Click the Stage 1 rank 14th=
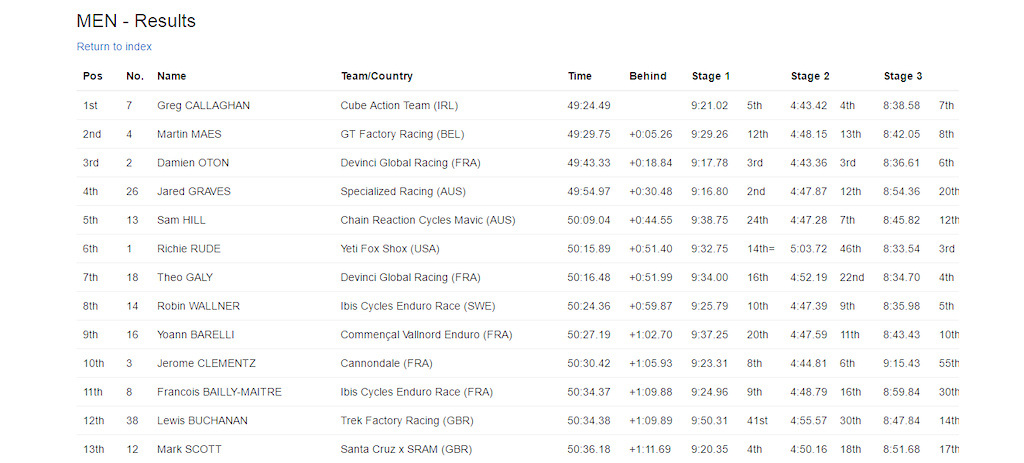 (761, 249)
